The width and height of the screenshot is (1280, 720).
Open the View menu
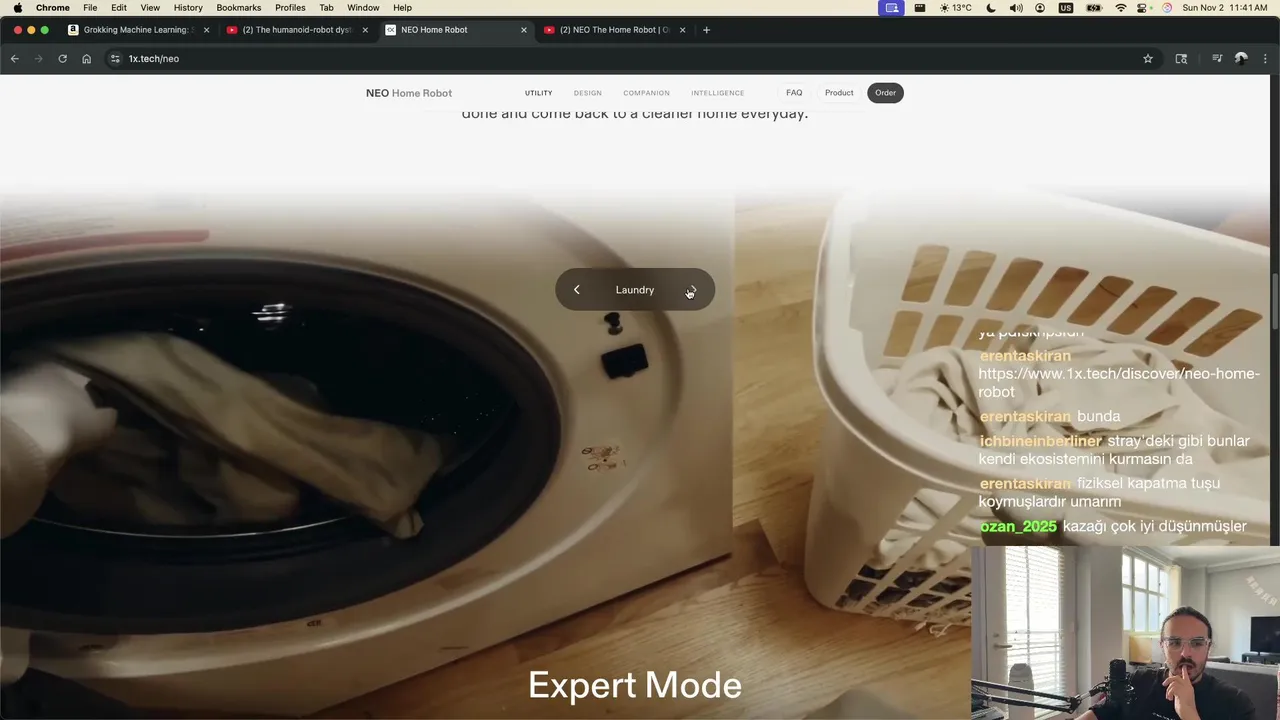click(150, 7)
